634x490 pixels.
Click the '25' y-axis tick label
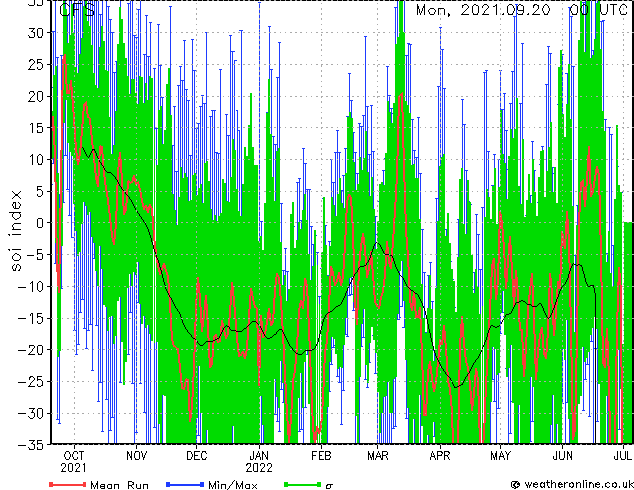click(36, 64)
